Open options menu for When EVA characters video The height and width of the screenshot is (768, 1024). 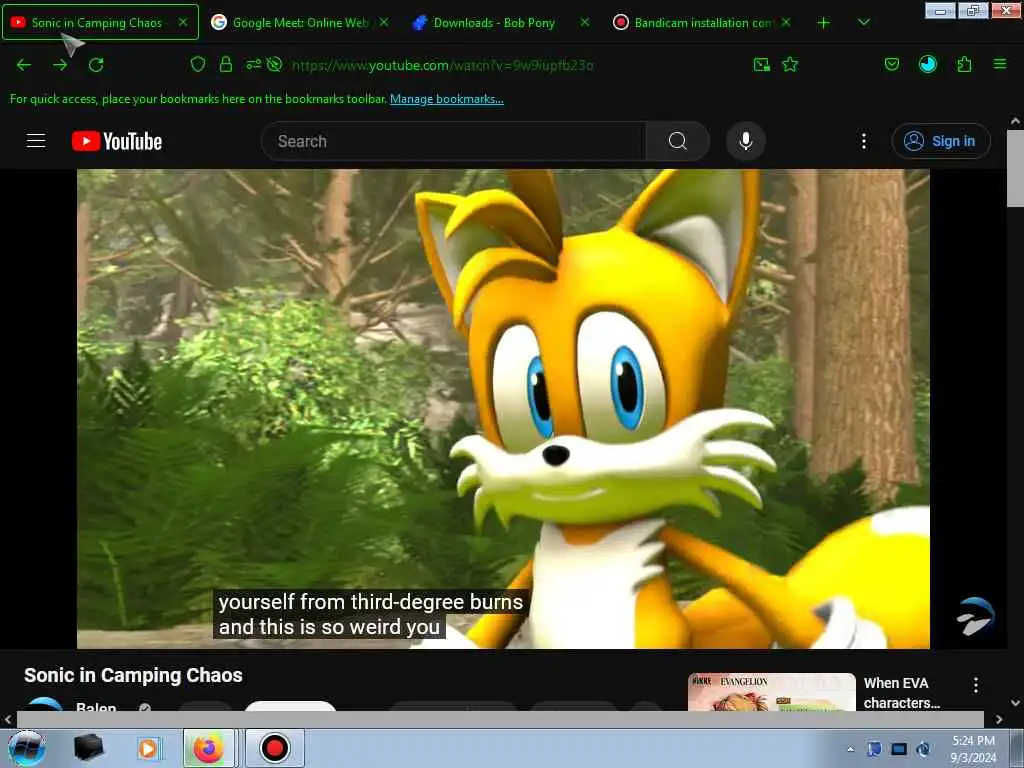pos(976,685)
